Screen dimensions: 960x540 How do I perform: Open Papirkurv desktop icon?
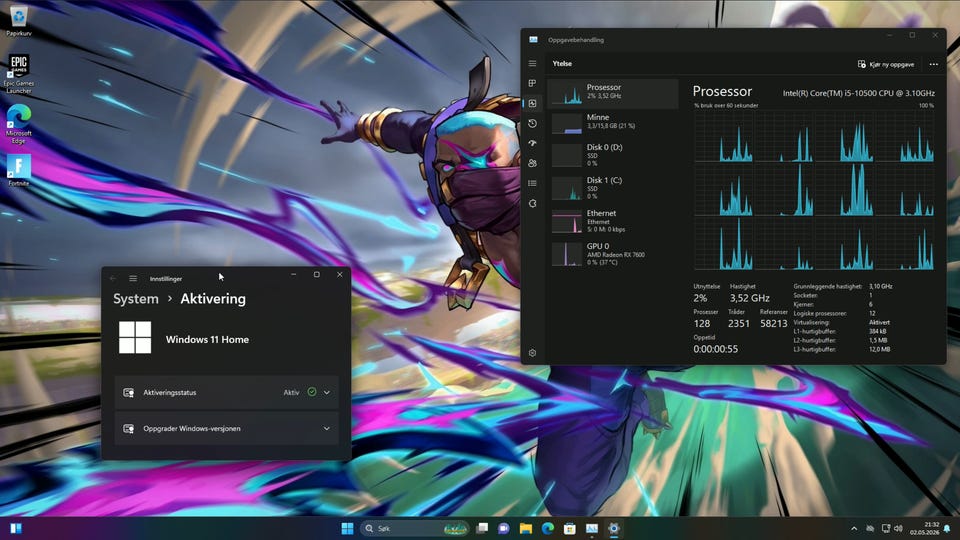click(19, 20)
